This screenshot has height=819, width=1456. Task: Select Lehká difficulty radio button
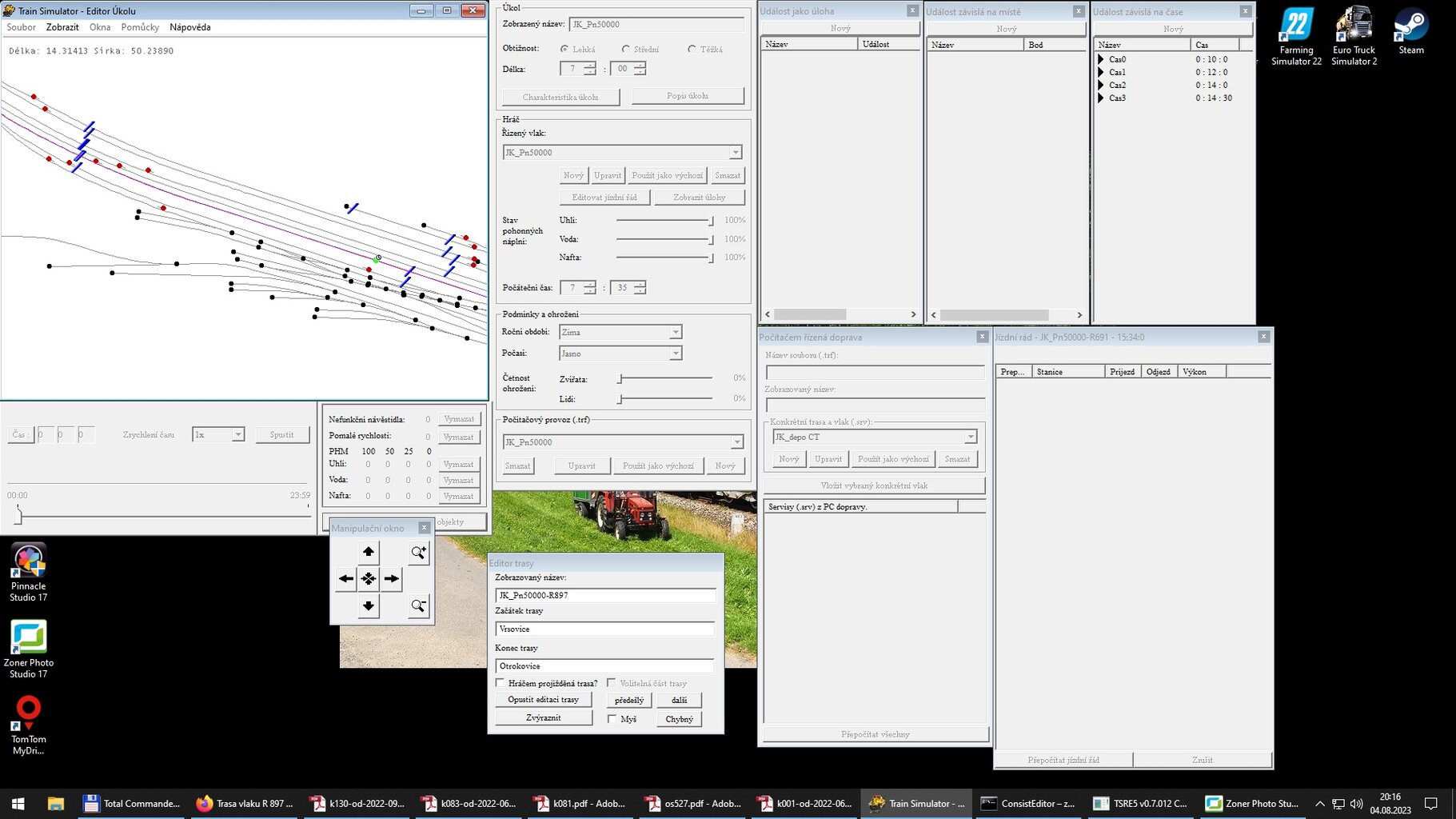(564, 49)
